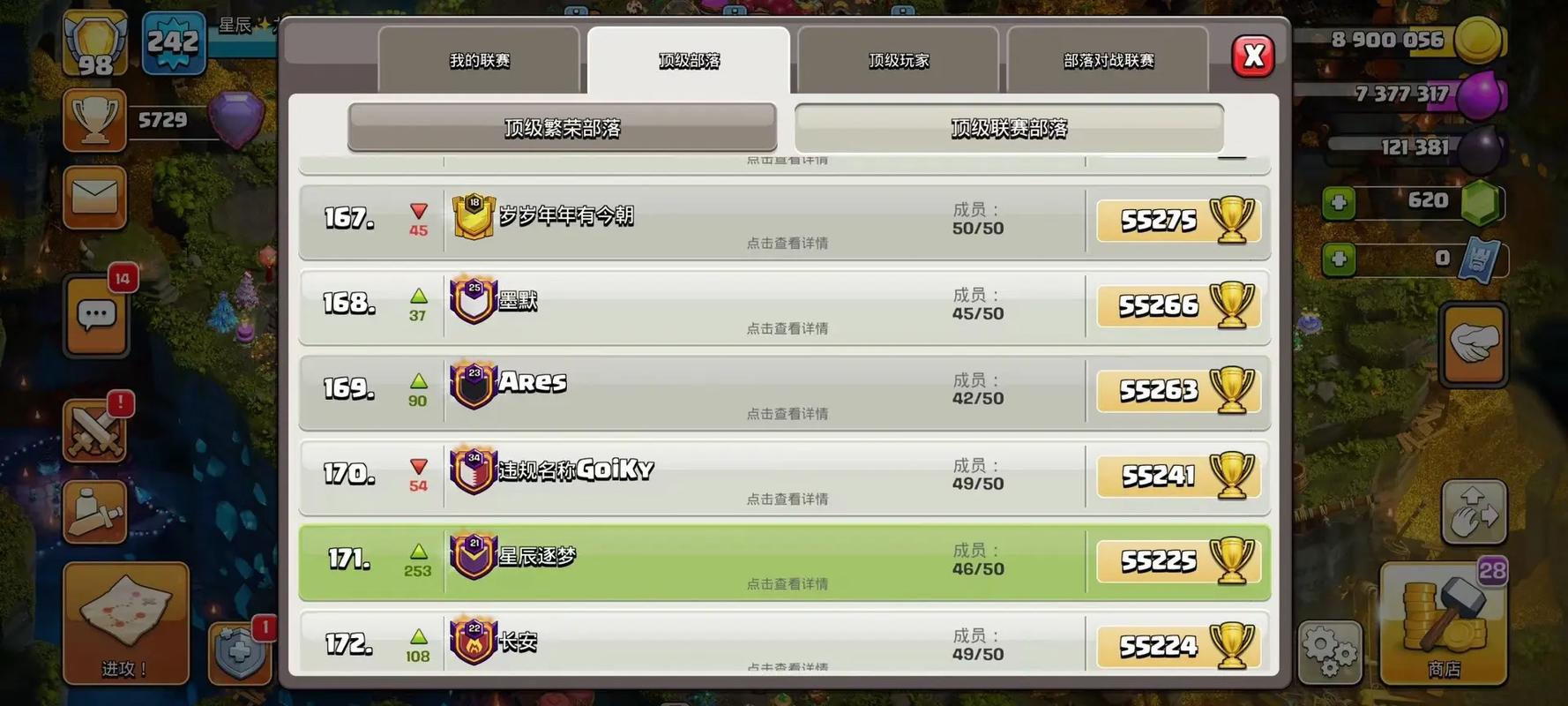Image resolution: width=1568 pixels, height=706 pixels.
Task: Open the 部落对战联赛 tab
Action: point(1108,60)
